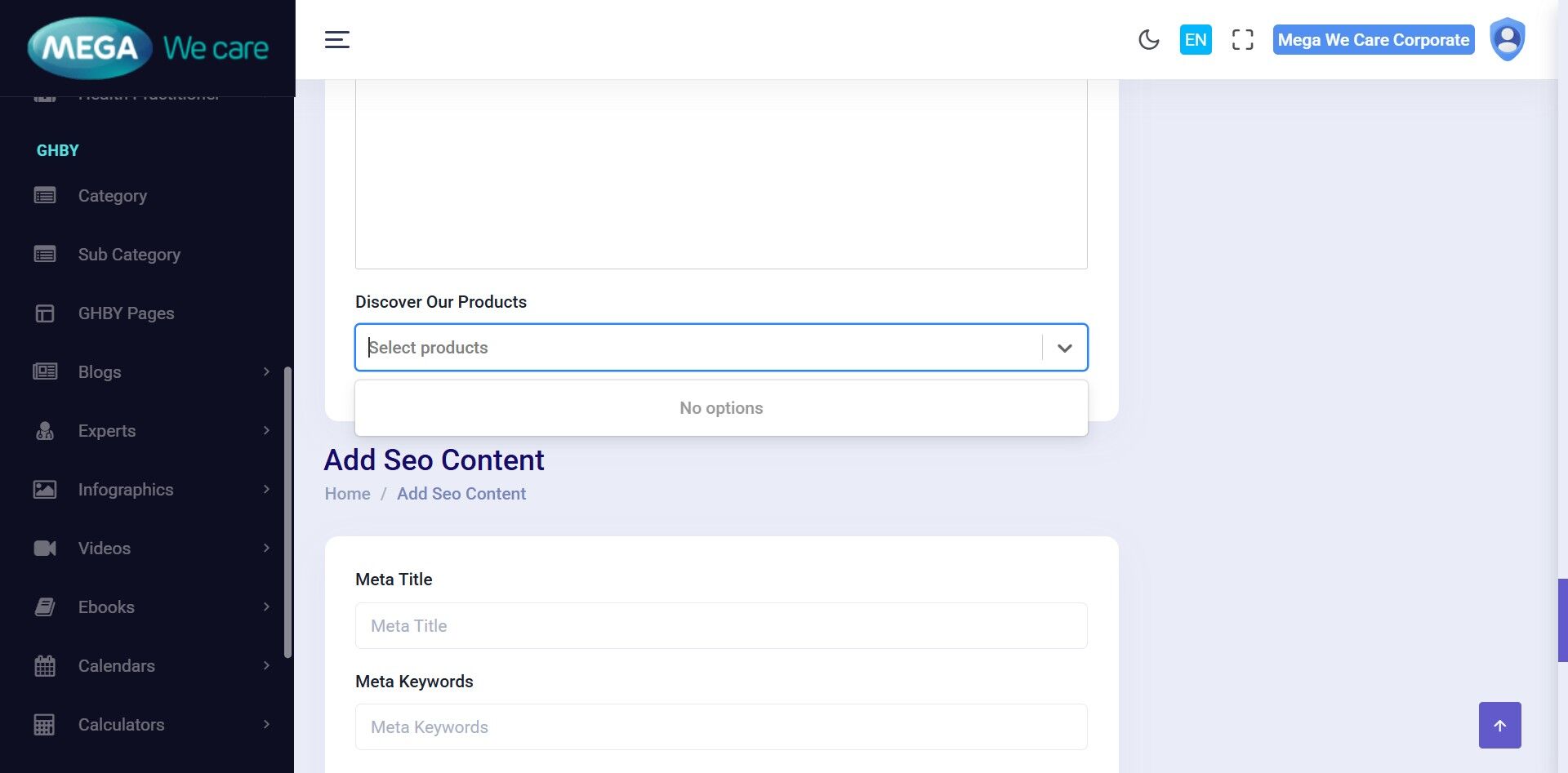This screenshot has height=773, width=1568.
Task: Enter fullscreen mode via bracket icon
Action: [1242, 40]
